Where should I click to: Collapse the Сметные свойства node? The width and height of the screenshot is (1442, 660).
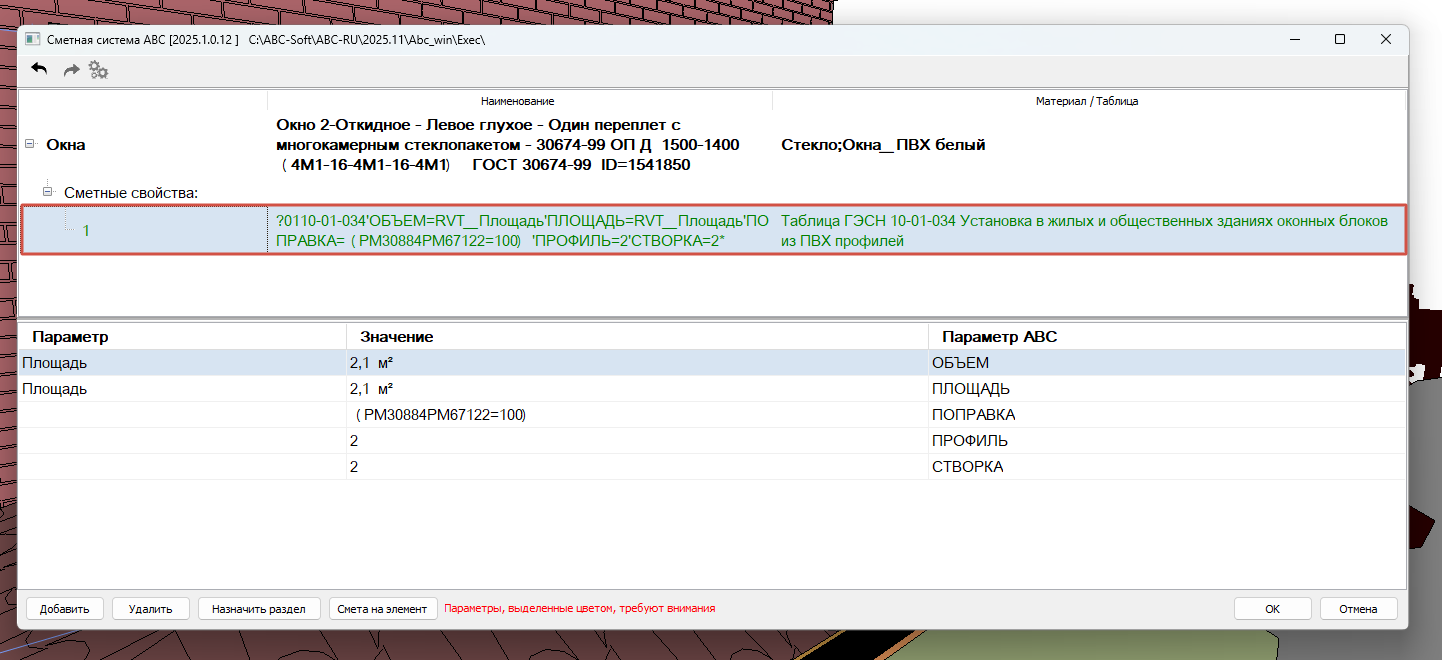[x=48, y=191]
